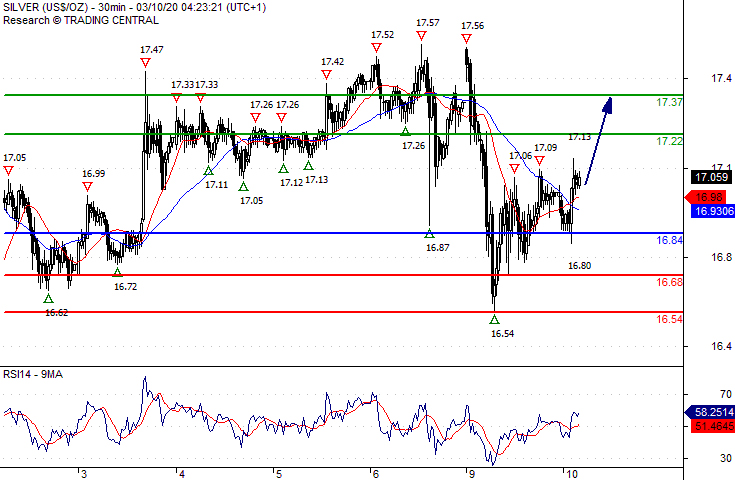
Task: Click the 17.57 swing high label
Action: pos(428,23)
